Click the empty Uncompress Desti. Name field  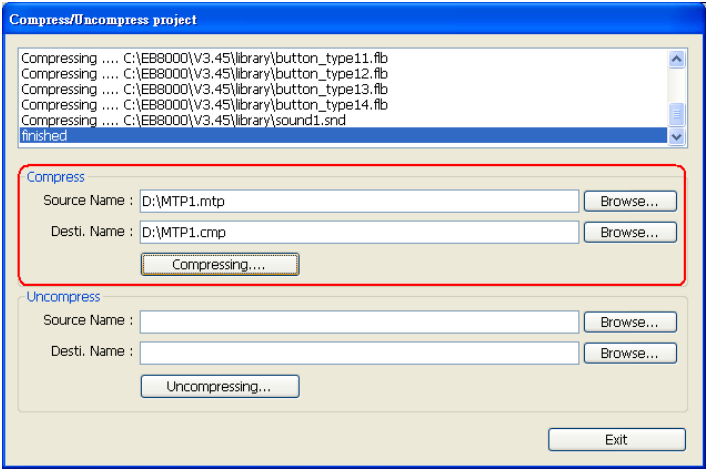pos(359,353)
